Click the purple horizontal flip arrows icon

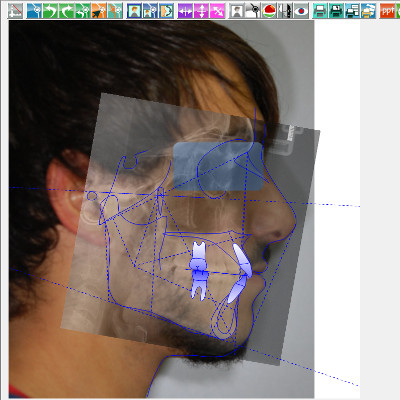click(x=185, y=11)
